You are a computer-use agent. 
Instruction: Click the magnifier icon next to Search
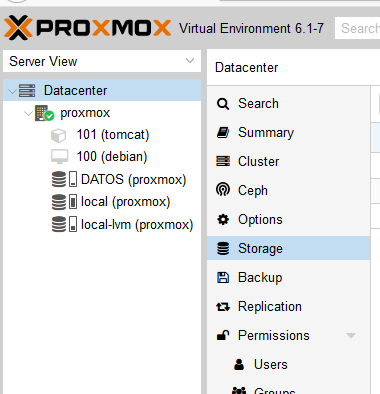click(x=223, y=104)
